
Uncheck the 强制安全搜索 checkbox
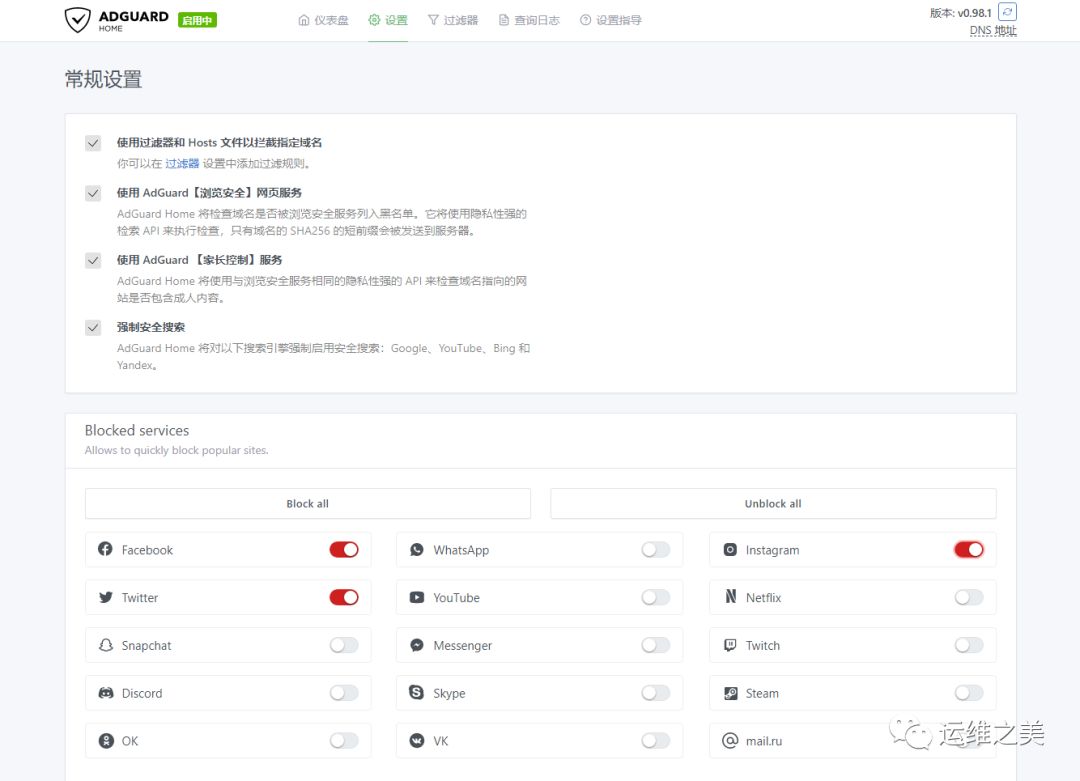coord(93,328)
